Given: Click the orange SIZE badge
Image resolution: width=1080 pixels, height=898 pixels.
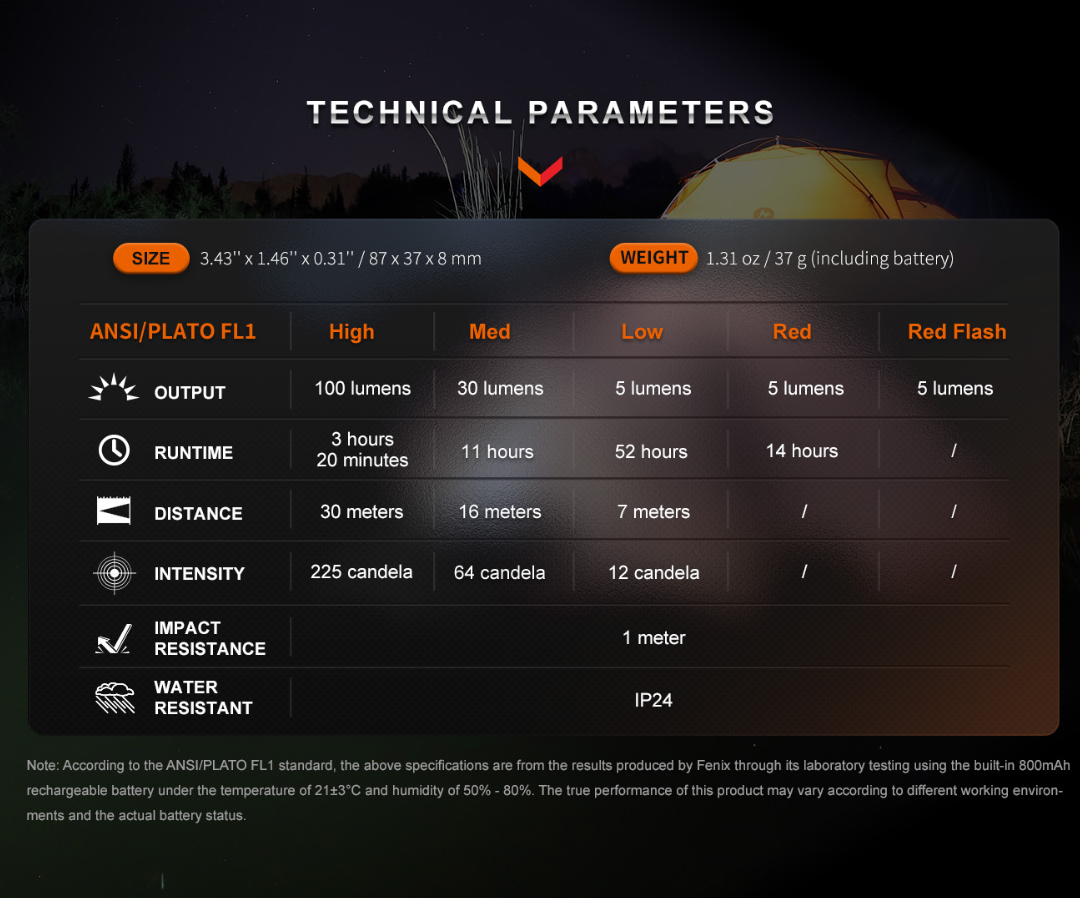Looking at the screenshot, I should click(x=151, y=258).
